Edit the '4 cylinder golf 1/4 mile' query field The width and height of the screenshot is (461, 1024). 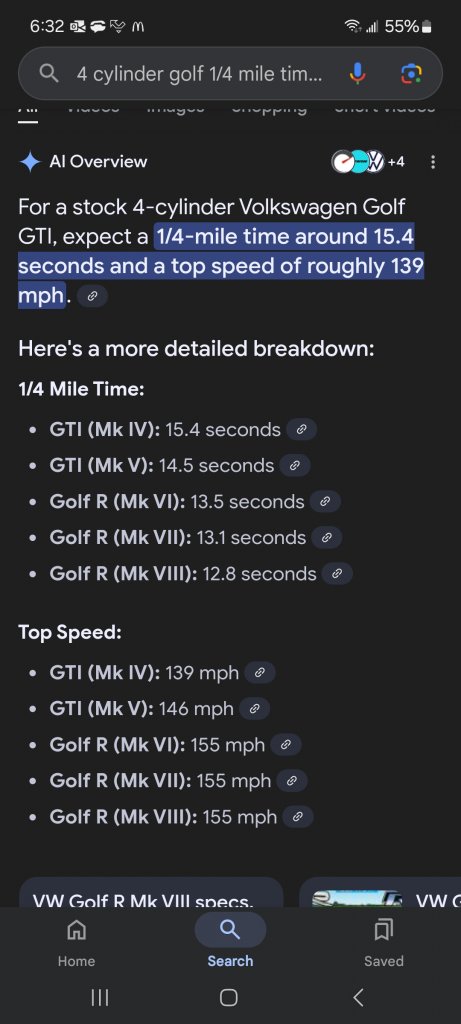click(200, 74)
